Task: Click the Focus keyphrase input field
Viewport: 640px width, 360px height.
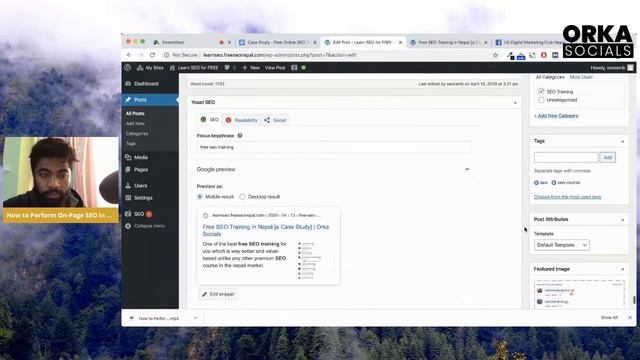Action: point(334,147)
